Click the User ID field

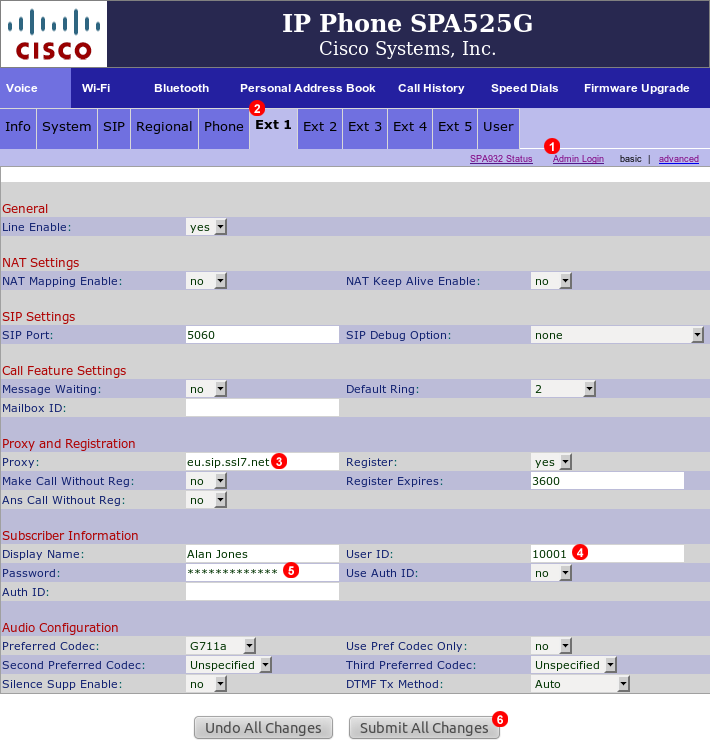[x=607, y=554]
